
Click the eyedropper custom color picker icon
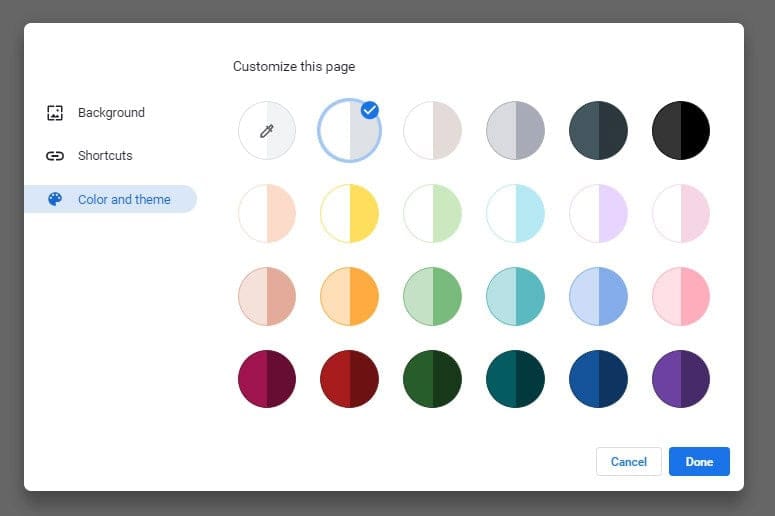click(266, 131)
